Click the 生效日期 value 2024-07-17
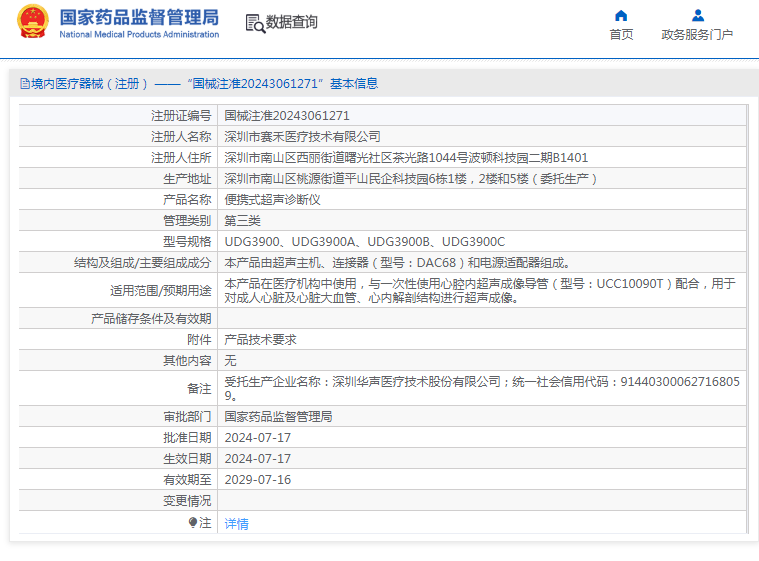759x561 pixels. [258, 458]
